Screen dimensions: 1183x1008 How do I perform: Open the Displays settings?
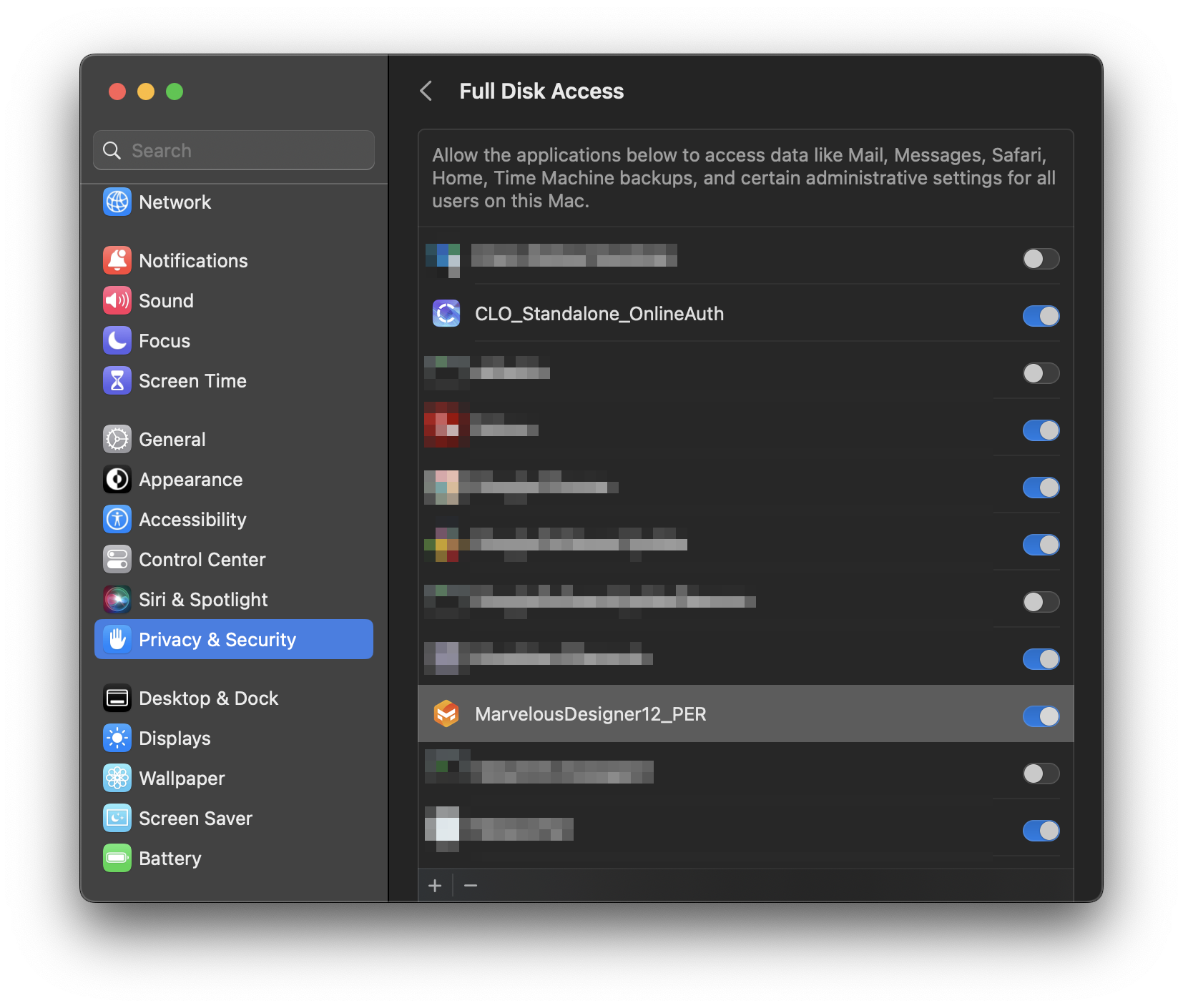pos(174,738)
